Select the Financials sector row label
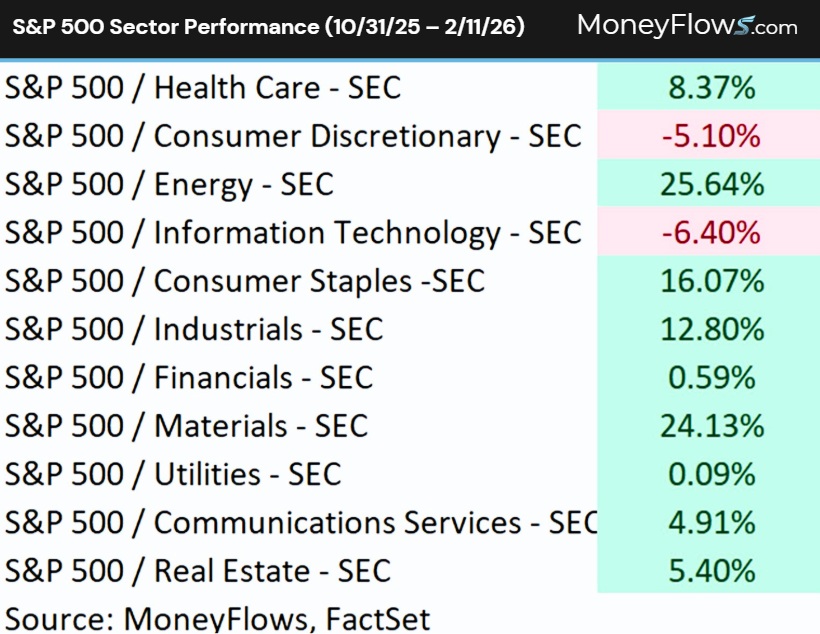 tap(188, 378)
